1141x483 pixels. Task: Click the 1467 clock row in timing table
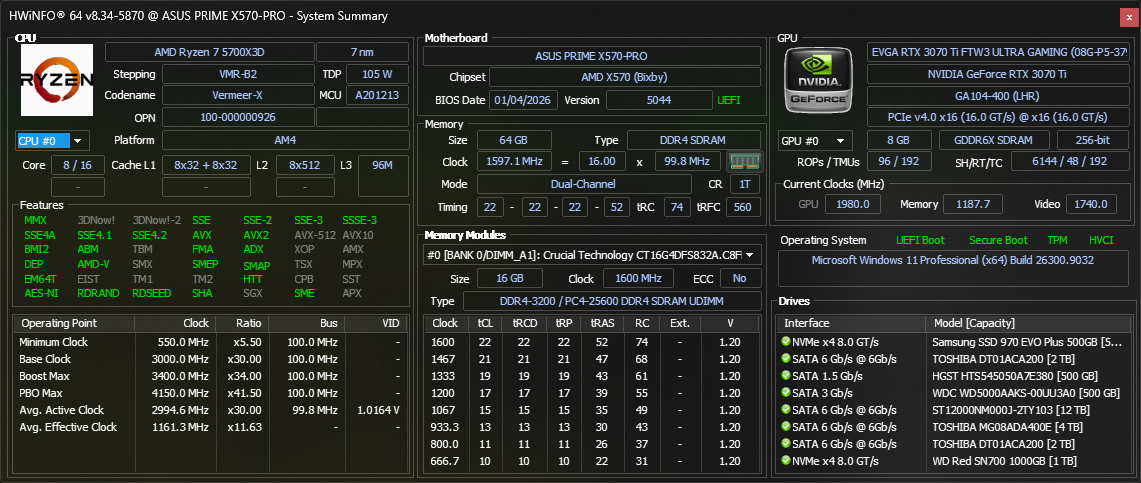[x=592, y=359]
